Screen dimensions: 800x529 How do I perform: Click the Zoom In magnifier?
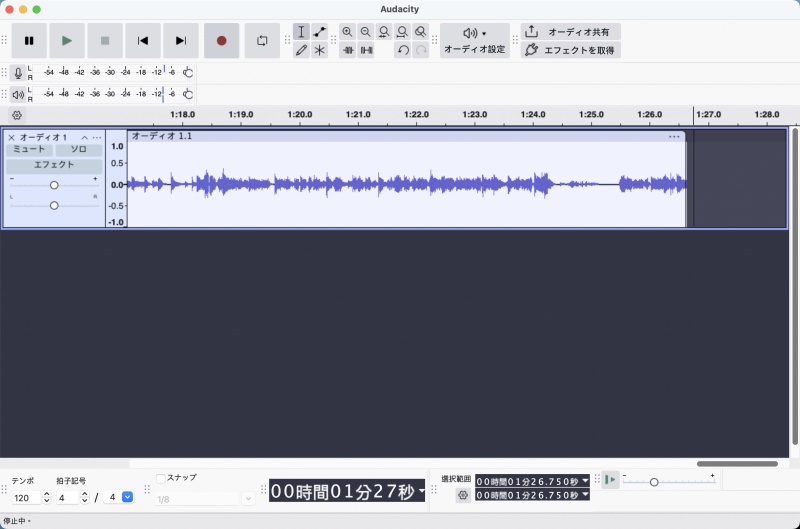(x=347, y=32)
